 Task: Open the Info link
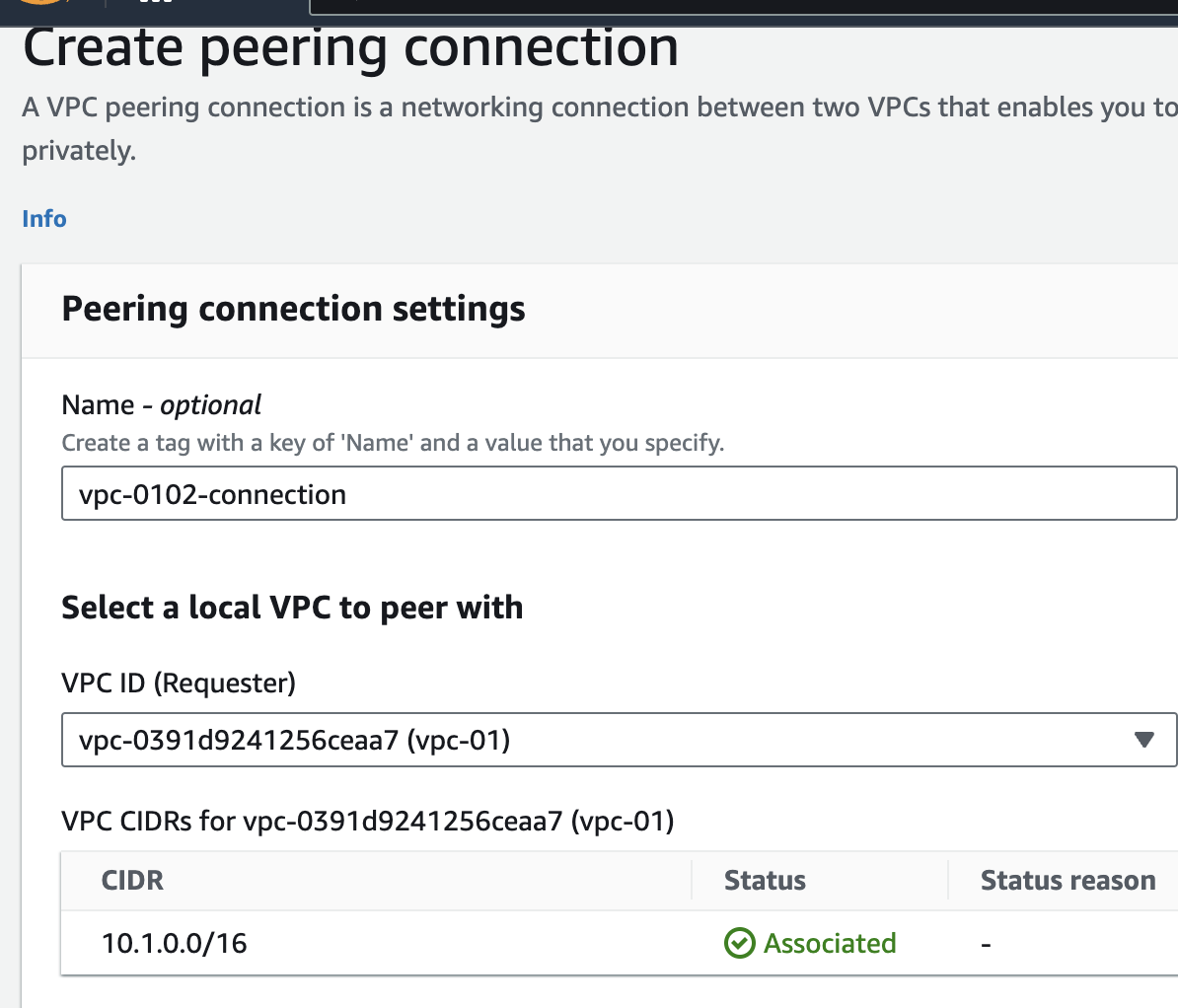44,219
